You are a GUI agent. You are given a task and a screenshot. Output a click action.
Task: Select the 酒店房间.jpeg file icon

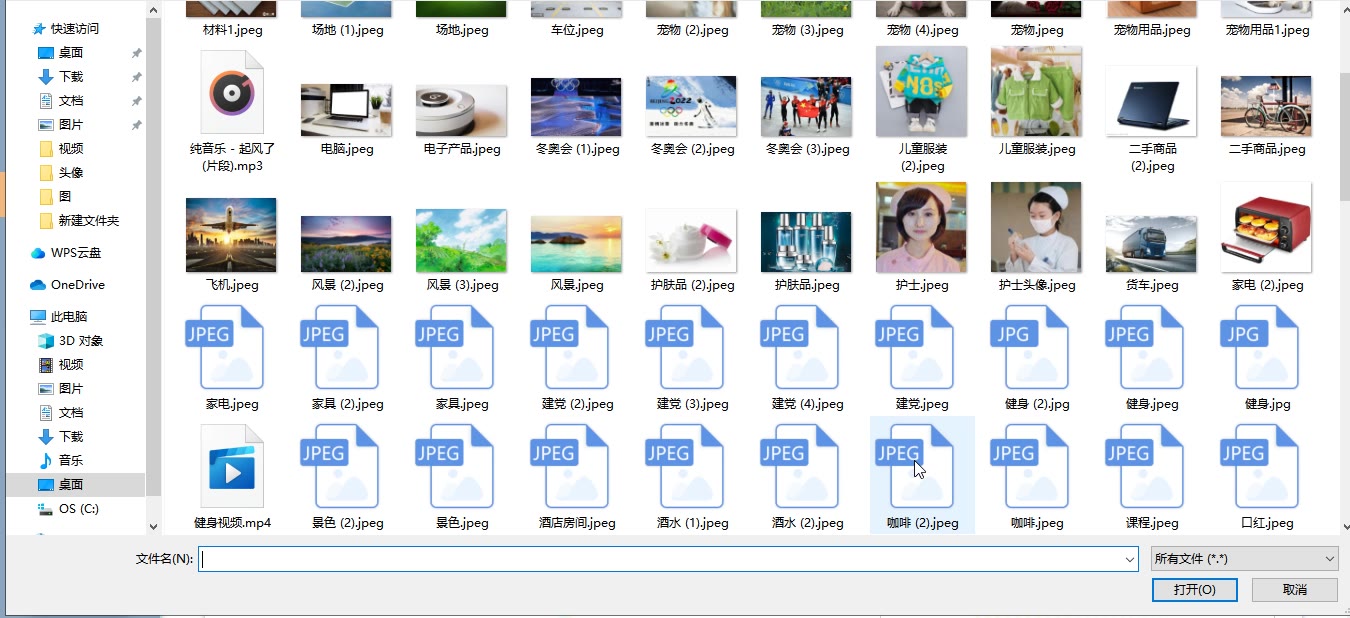tap(570, 466)
